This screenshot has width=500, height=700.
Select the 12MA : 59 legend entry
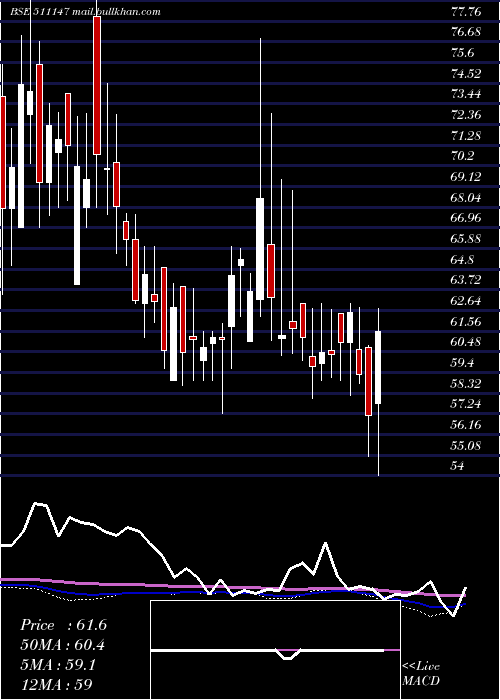pyautogui.click(x=57, y=685)
